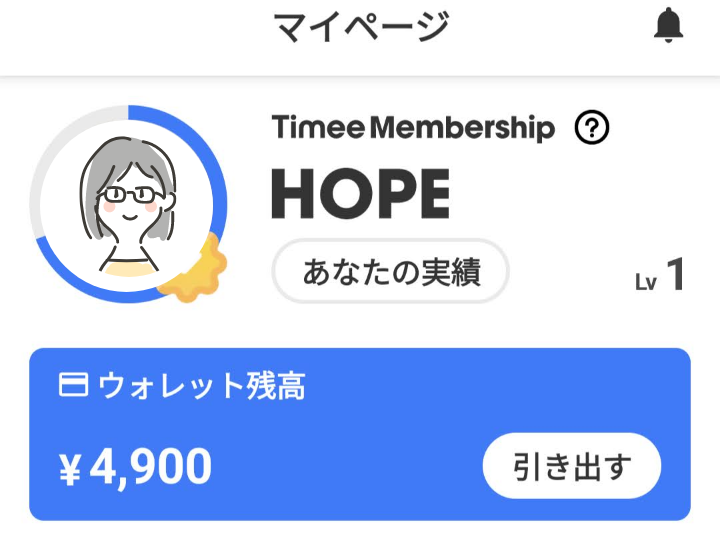Screen dimensions: 720x553
Task: Open あなたの実績 achievements
Action: 391,272
